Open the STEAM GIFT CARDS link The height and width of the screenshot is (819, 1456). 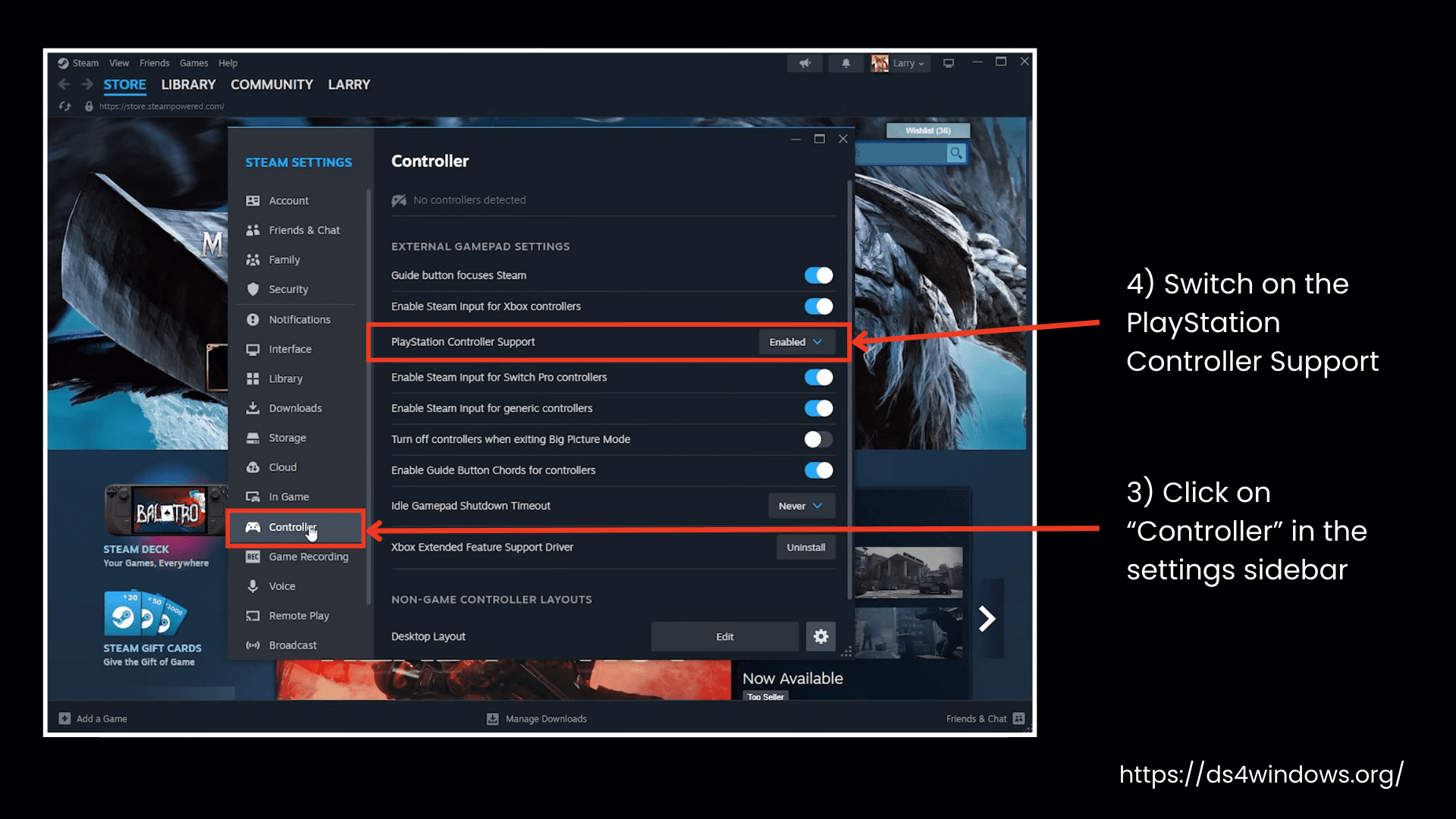point(152,648)
